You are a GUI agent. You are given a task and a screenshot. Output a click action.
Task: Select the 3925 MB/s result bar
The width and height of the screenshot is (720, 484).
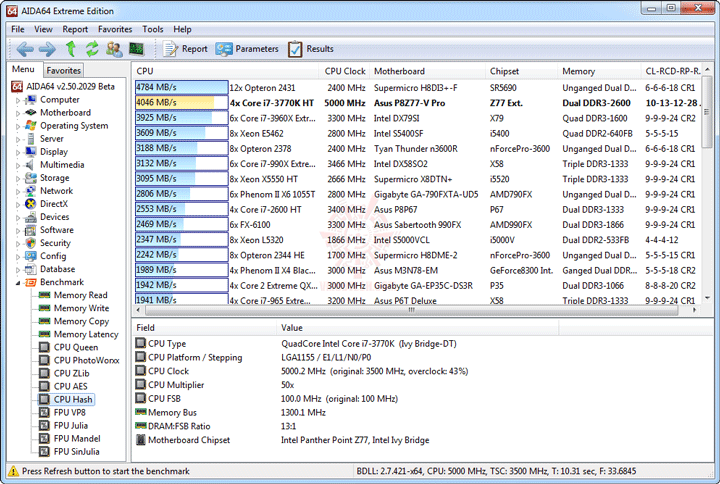(x=181, y=118)
